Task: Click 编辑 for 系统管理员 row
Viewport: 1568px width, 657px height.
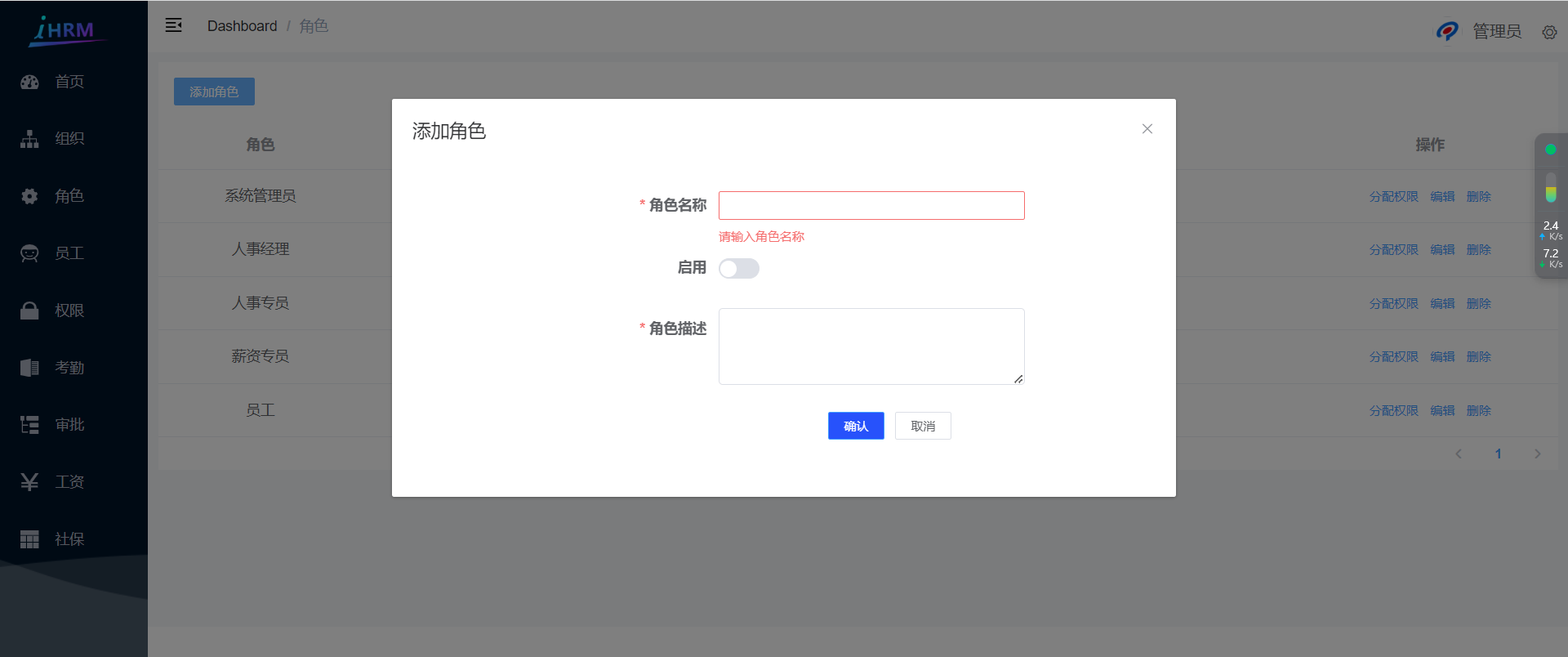Action: coord(1443,197)
